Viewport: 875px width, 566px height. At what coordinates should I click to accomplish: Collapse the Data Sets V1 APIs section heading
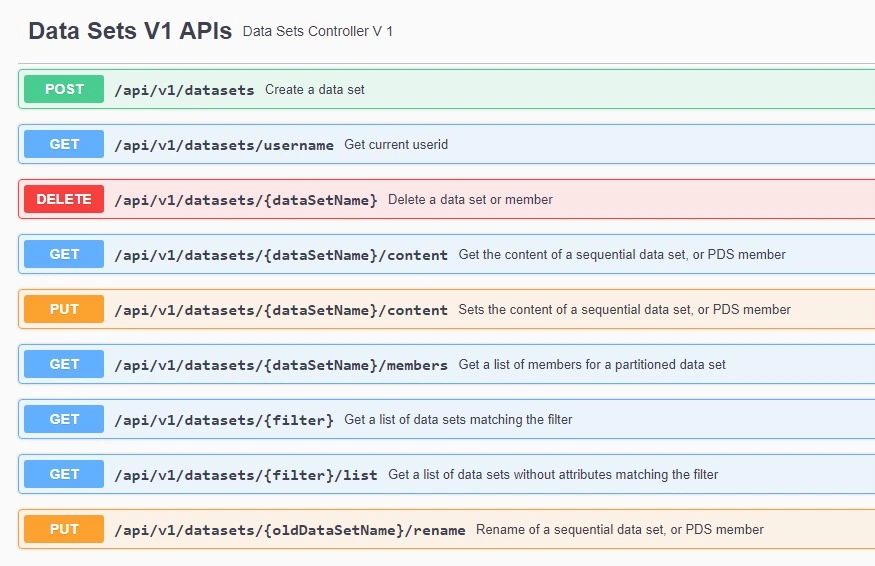[x=130, y=31]
